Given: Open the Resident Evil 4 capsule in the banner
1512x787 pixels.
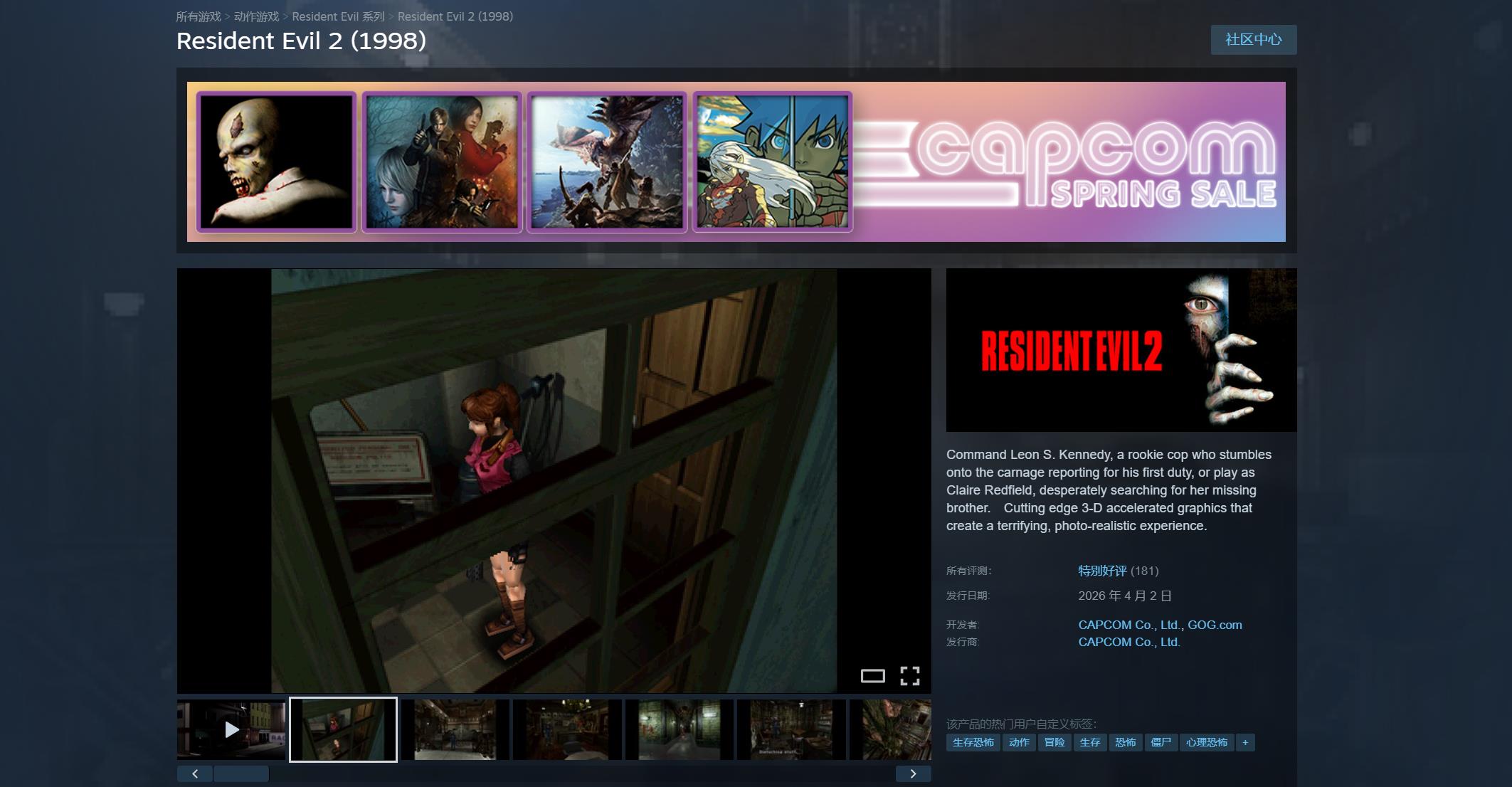Looking at the screenshot, I should (441, 162).
